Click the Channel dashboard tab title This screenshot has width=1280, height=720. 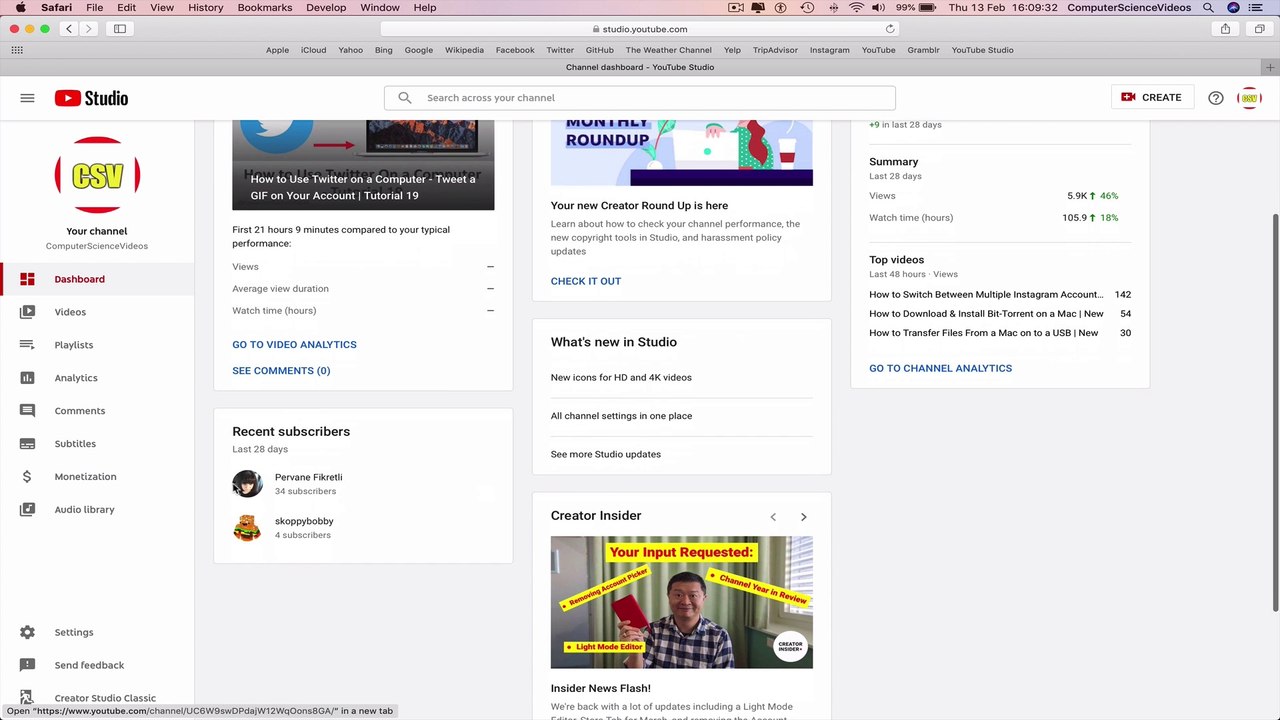click(x=640, y=67)
